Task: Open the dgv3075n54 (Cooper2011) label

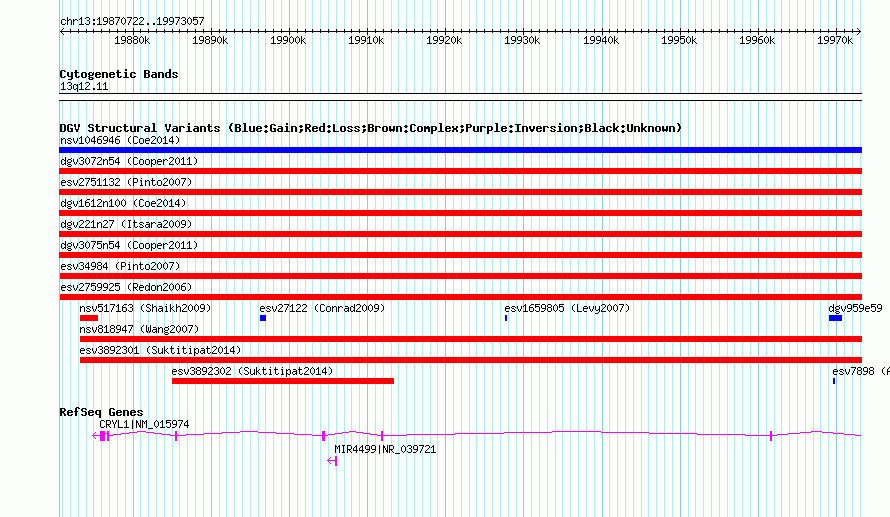Action: point(129,245)
